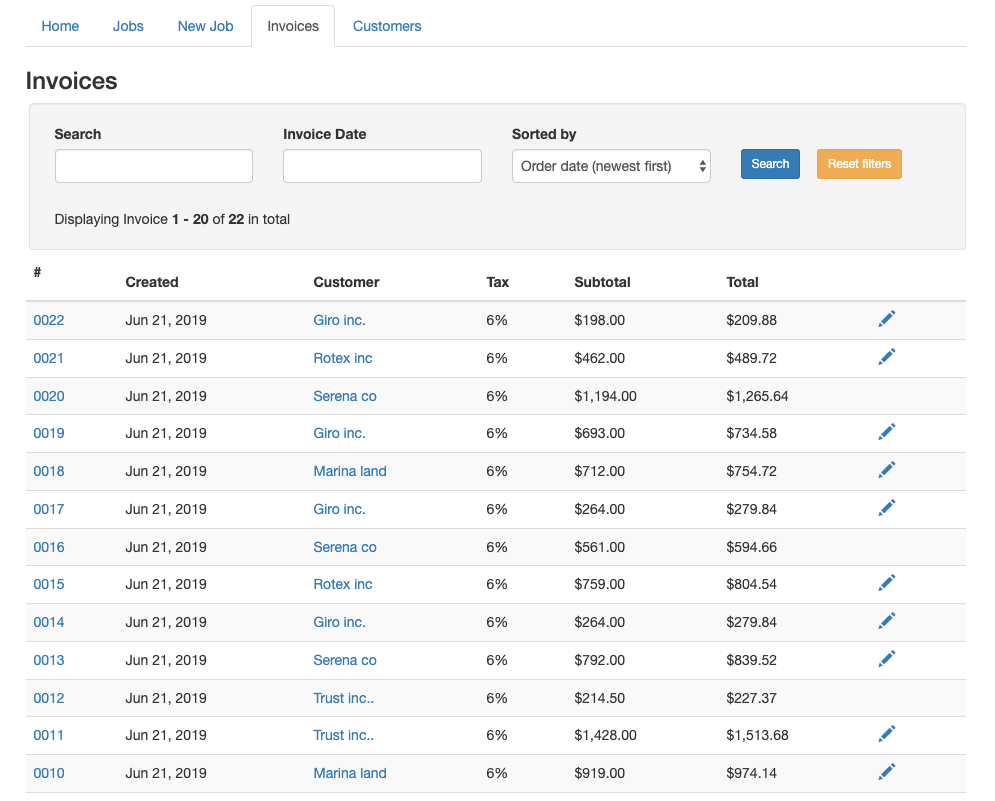This screenshot has height=801, width=995.
Task: Open Giro inc. customer on invoice 0017
Action: [339, 509]
